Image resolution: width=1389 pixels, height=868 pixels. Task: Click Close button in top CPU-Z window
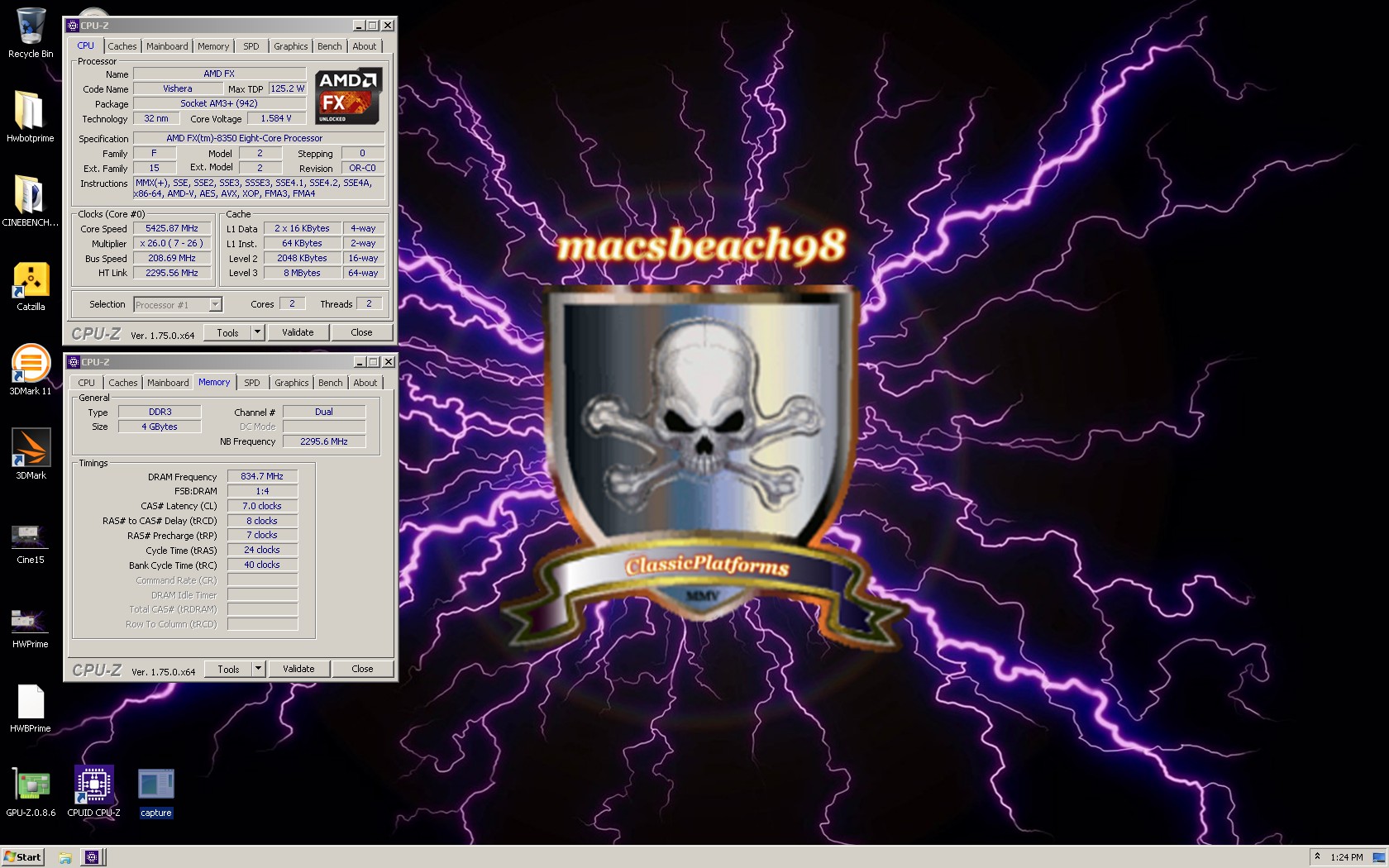361,332
